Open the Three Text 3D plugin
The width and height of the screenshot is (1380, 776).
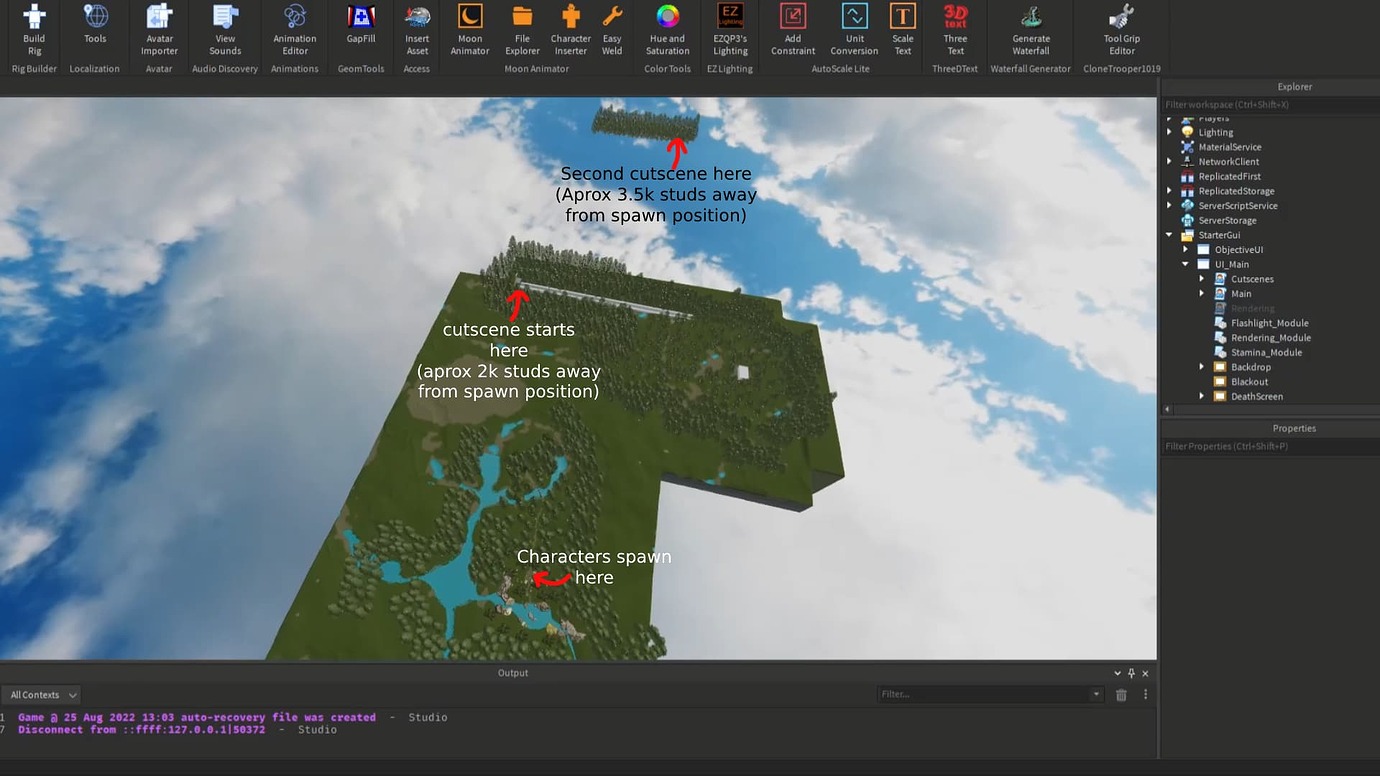pyautogui.click(x=956, y=30)
